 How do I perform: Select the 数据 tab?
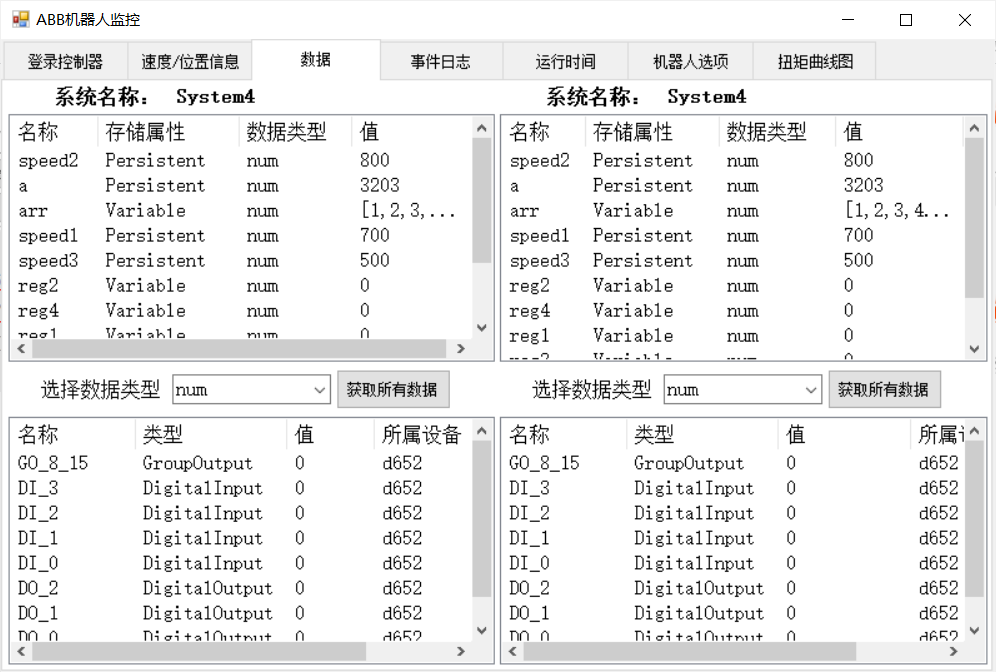click(315, 59)
